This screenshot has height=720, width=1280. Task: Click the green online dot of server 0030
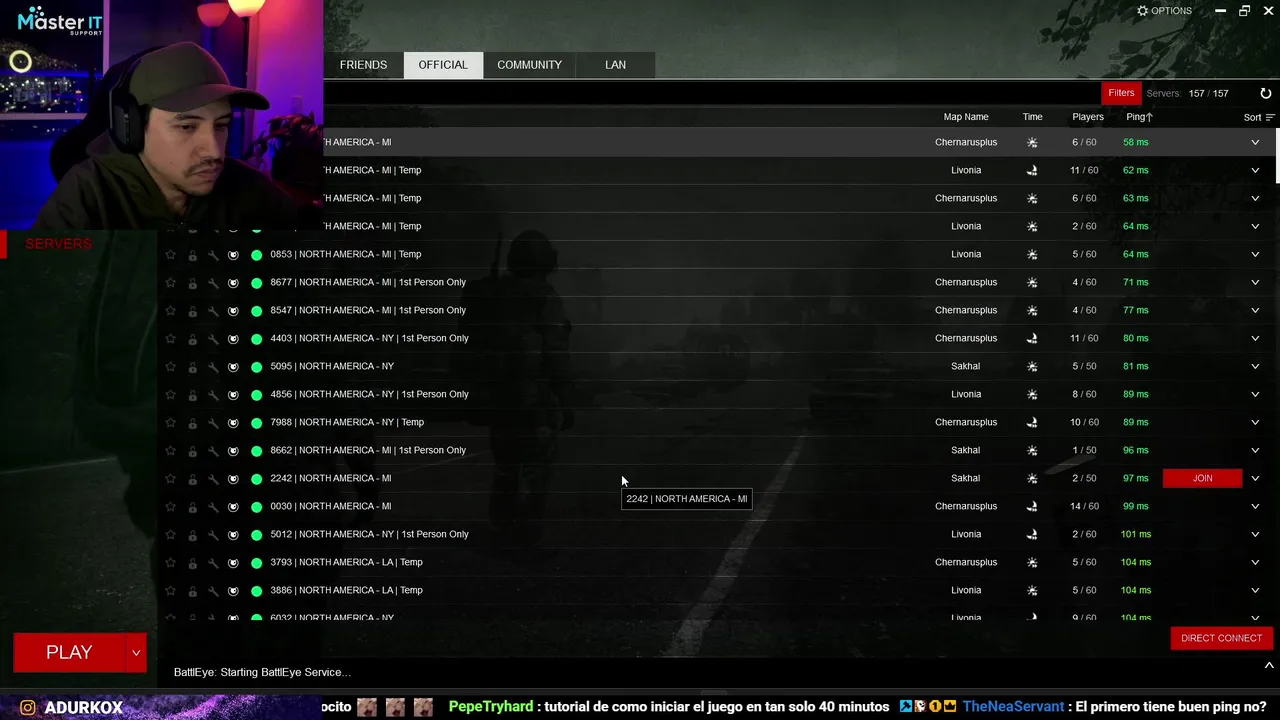256,507
